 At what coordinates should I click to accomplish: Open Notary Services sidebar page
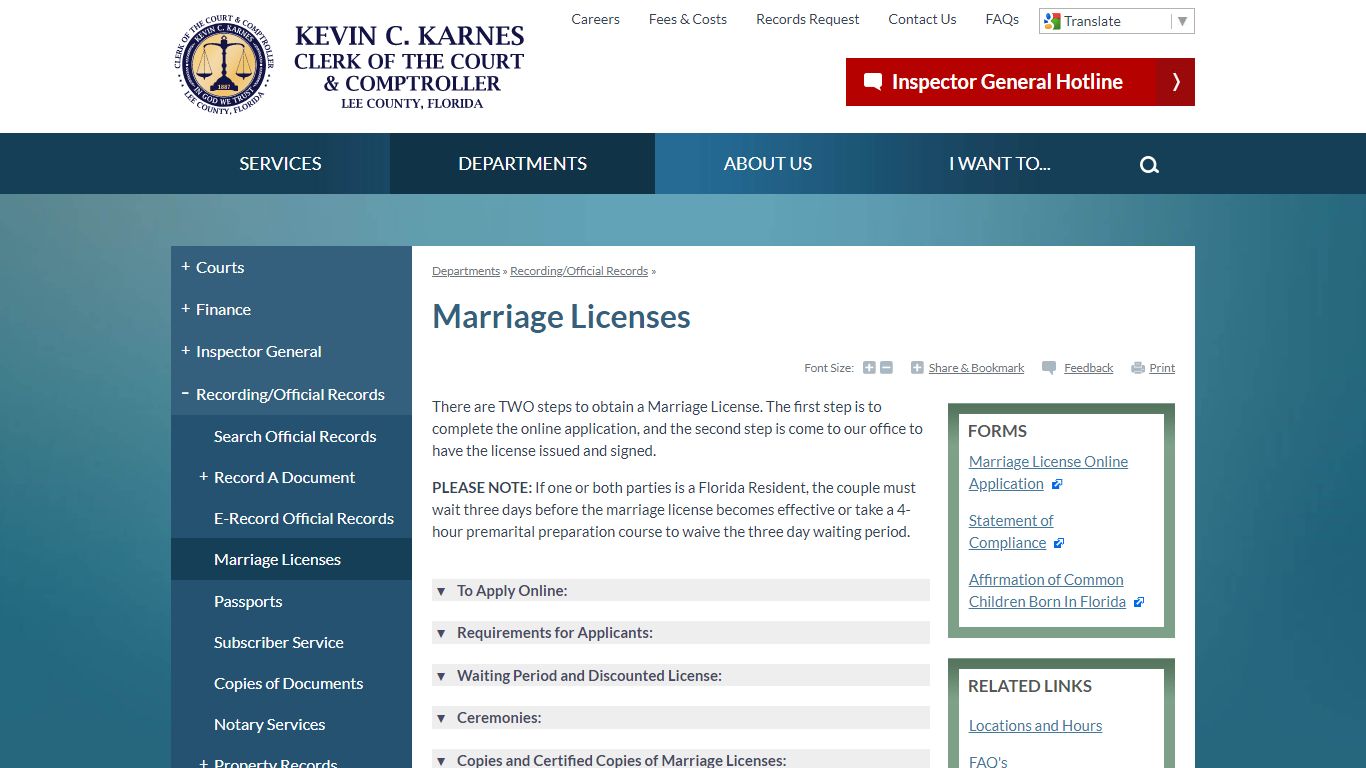269,724
